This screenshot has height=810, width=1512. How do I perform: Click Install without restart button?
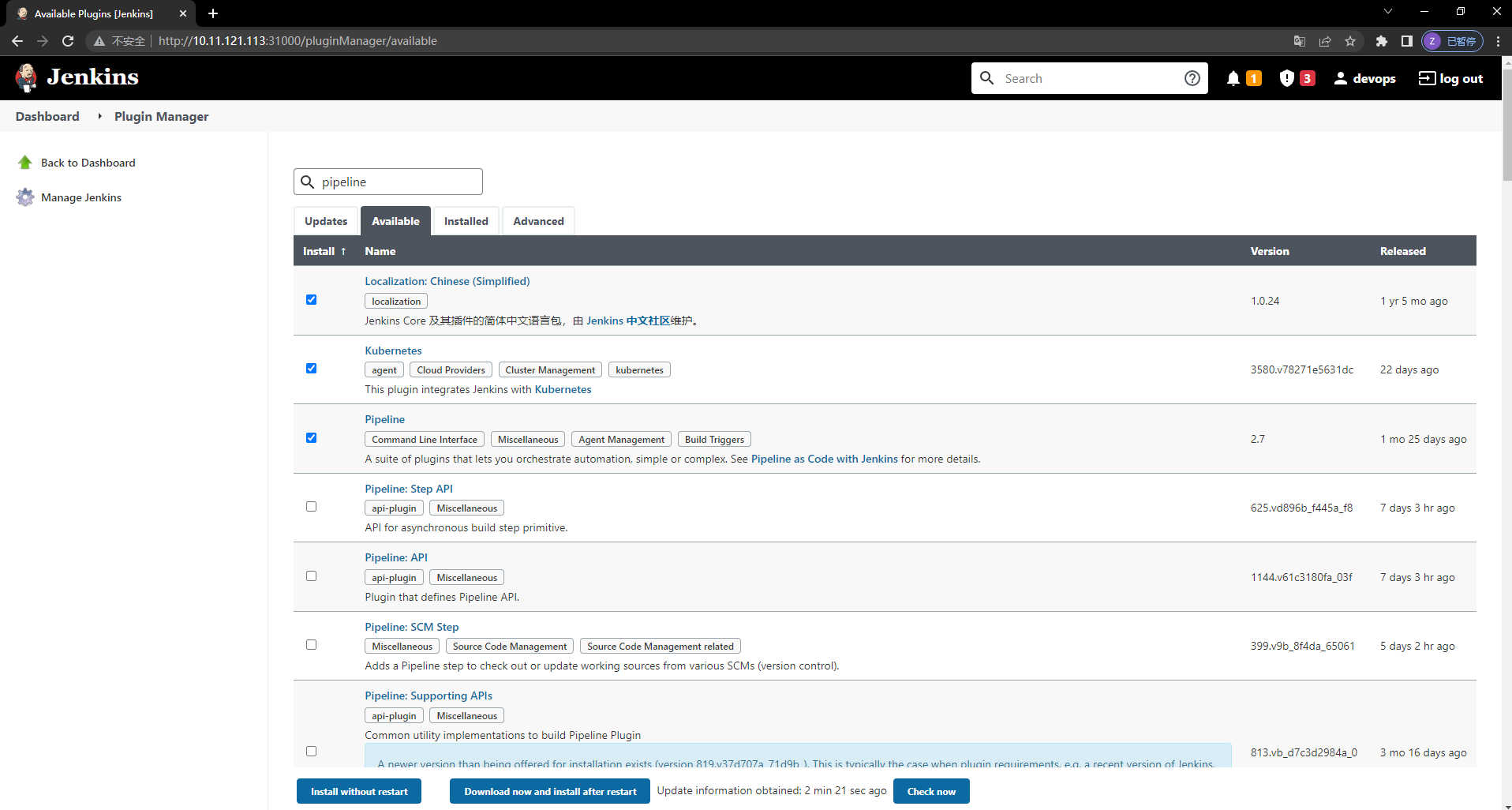coord(359,791)
